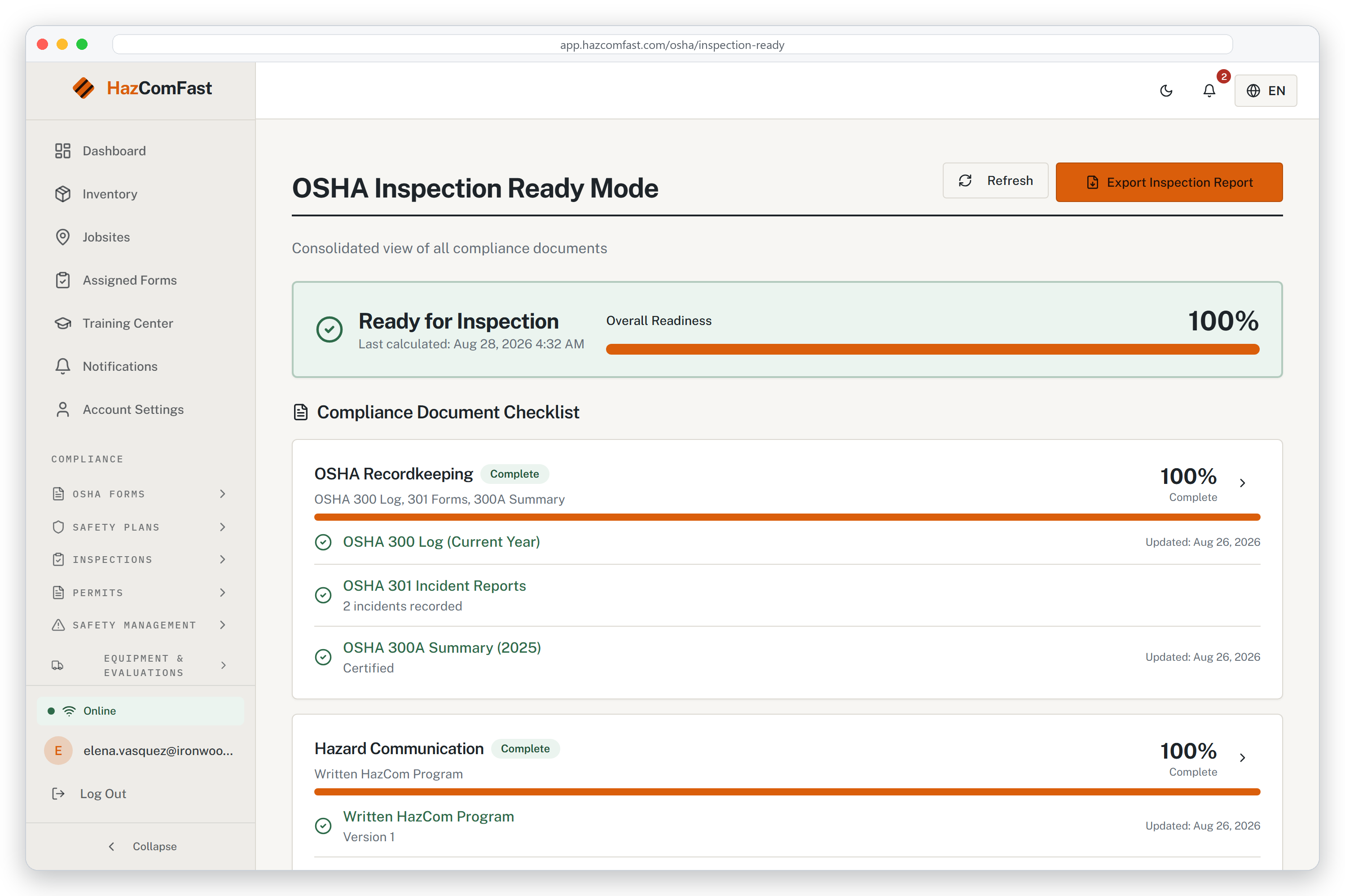This screenshot has width=1345, height=896.
Task: Click the Compliance Document Checklist document icon
Action: coord(300,412)
